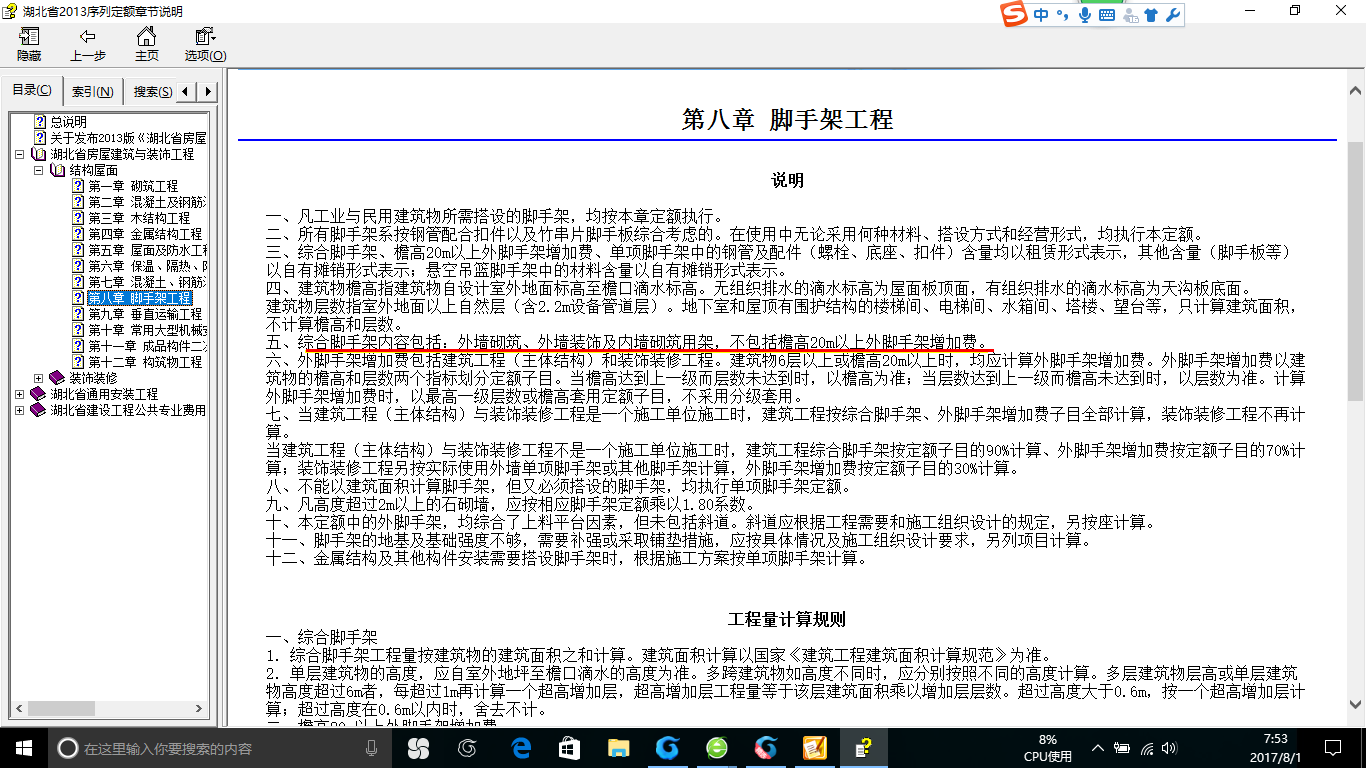This screenshot has height=768, width=1366.
Task: Click the help viewer taskbar icon
Action: point(863,748)
